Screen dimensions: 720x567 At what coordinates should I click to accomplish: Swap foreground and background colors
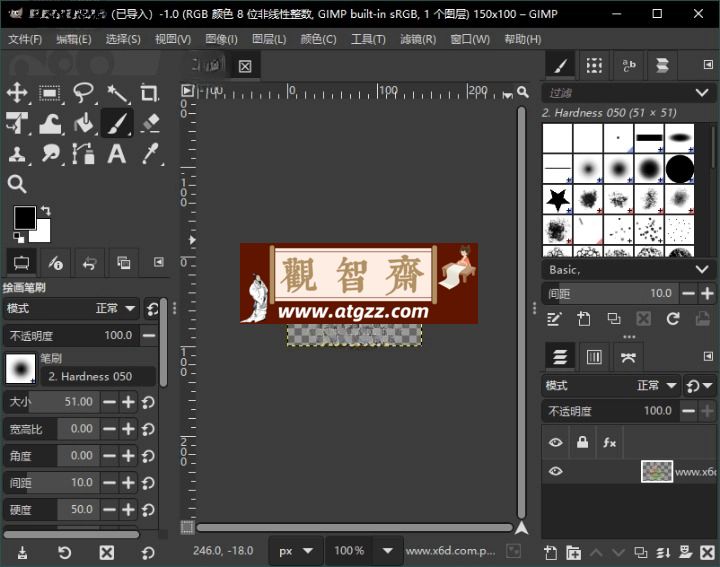[45, 211]
